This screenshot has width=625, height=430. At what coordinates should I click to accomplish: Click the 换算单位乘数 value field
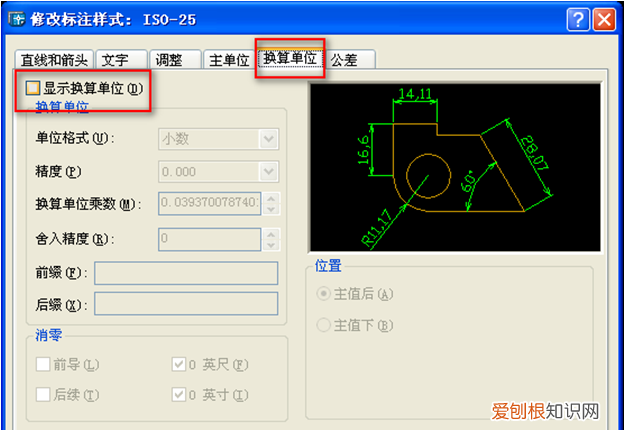[210, 204]
